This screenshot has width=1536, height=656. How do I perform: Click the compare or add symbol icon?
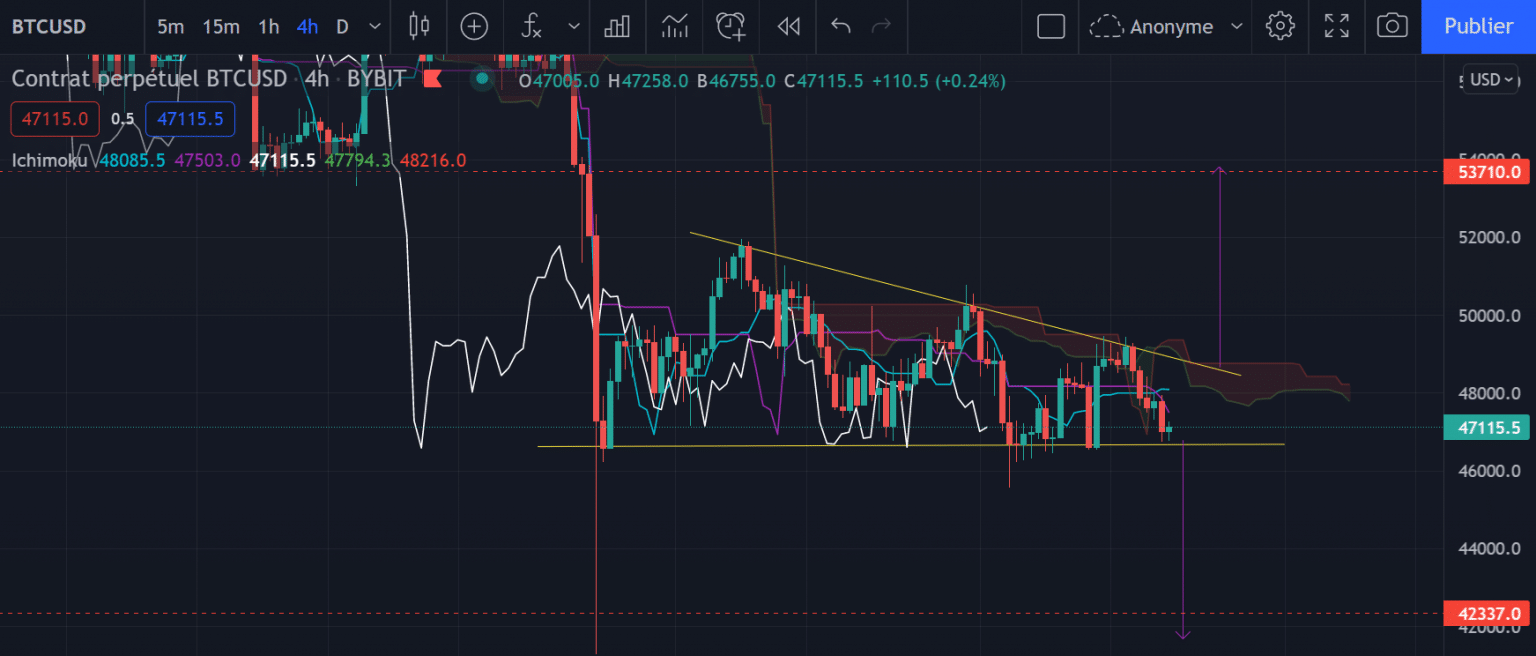474,26
